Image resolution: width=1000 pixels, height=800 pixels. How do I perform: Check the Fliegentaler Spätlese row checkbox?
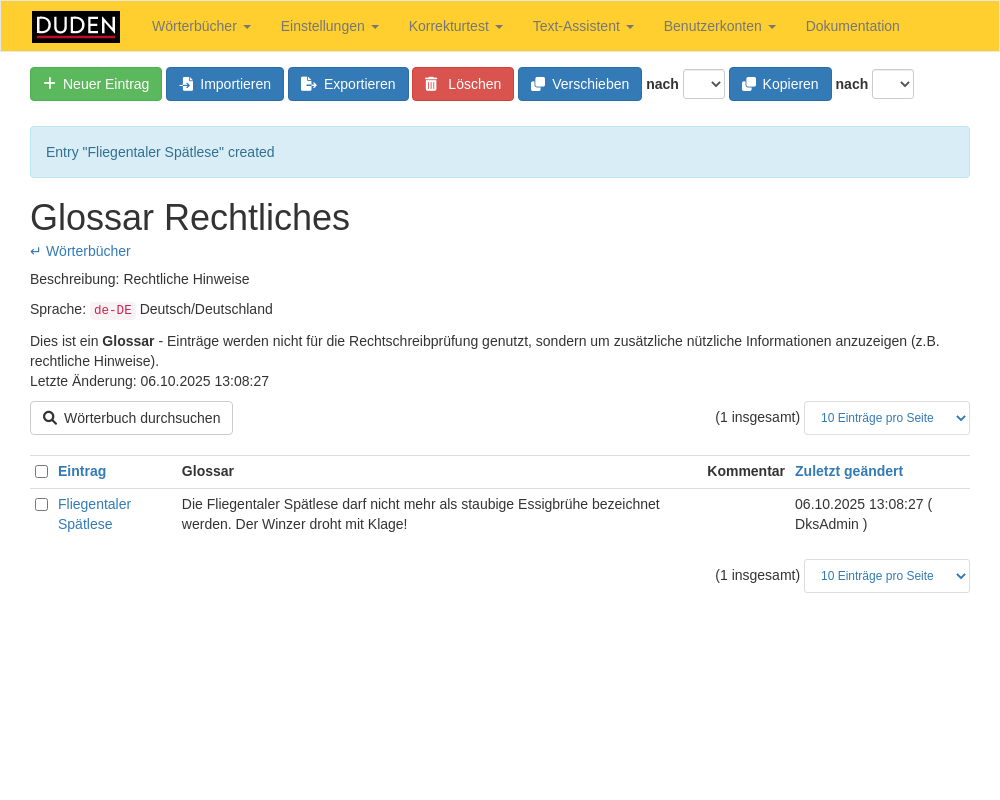tap(41, 504)
